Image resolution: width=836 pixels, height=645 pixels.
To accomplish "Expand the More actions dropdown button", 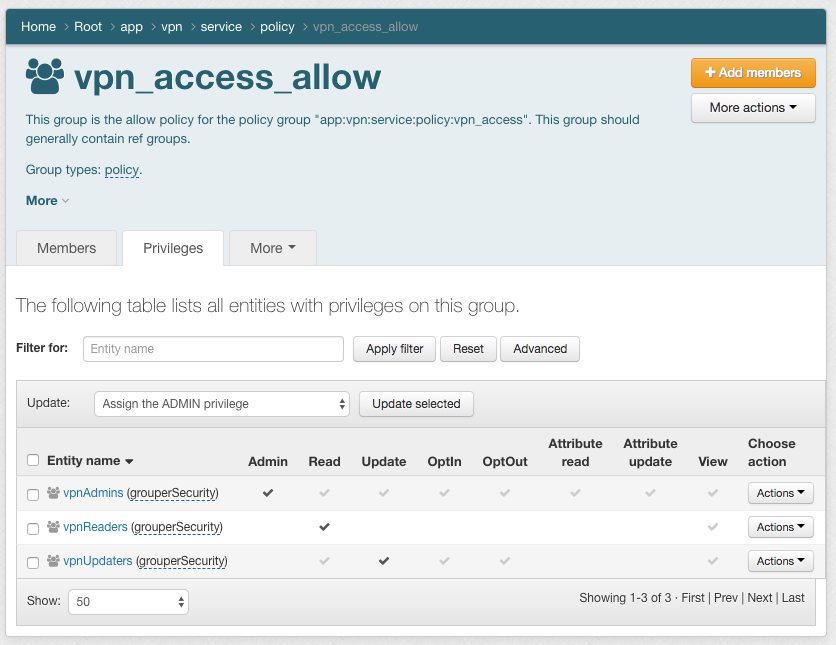I will coord(752,108).
